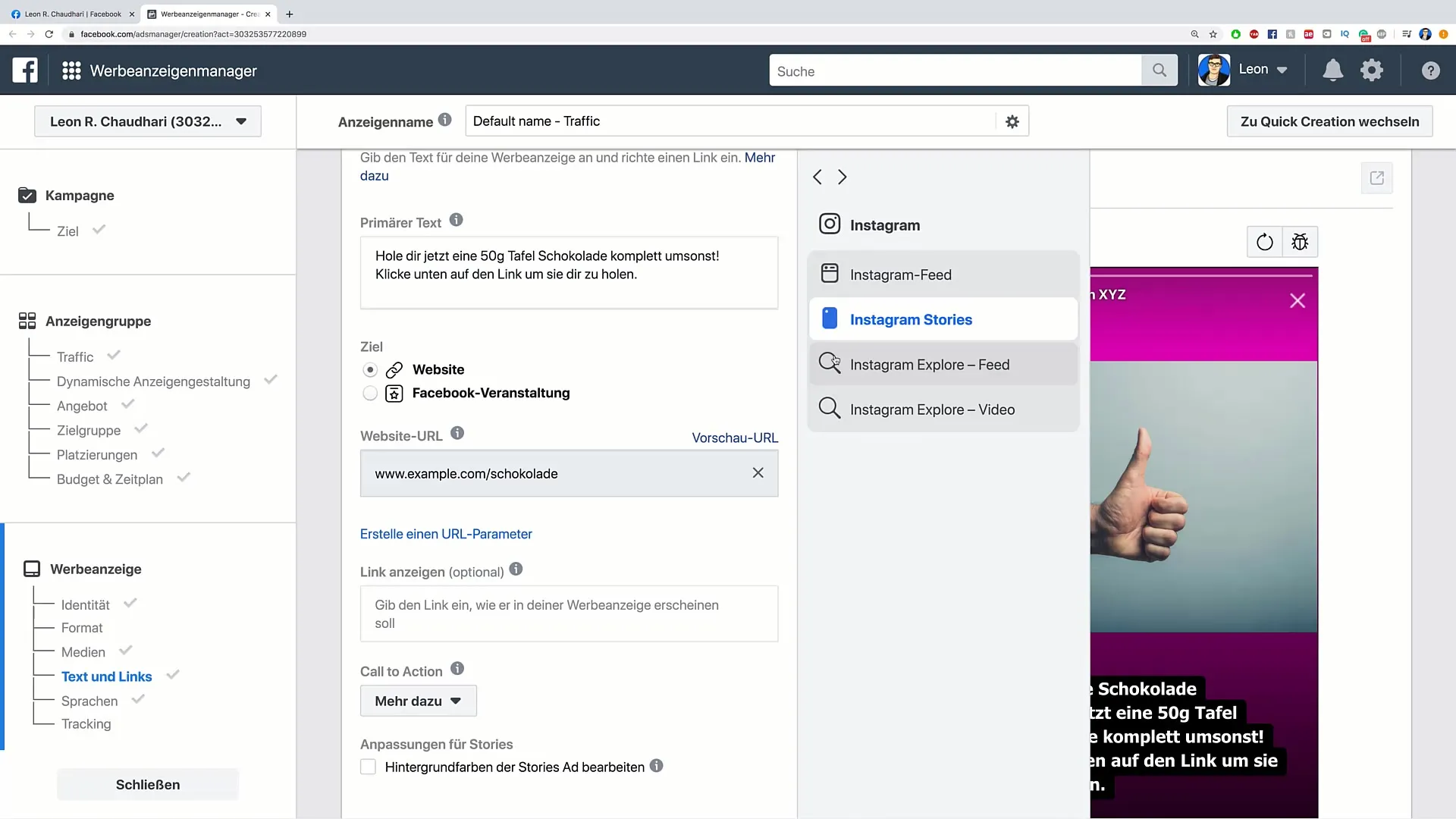1456x819 pixels.
Task: Click the Anzeigenname info icon
Action: pyautogui.click(x=445, y=120)
